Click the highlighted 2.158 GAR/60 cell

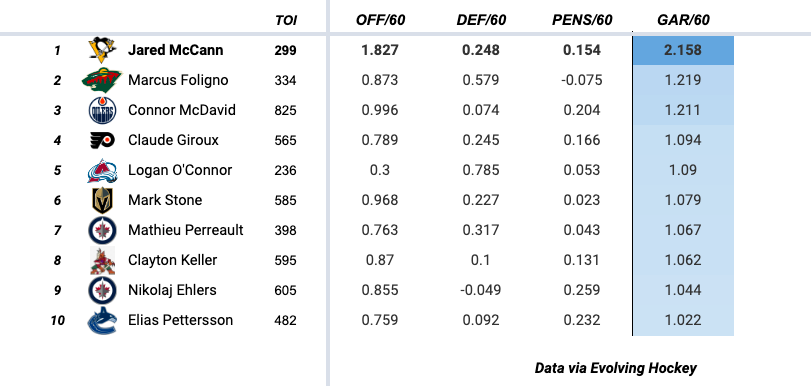pos(683,50)
